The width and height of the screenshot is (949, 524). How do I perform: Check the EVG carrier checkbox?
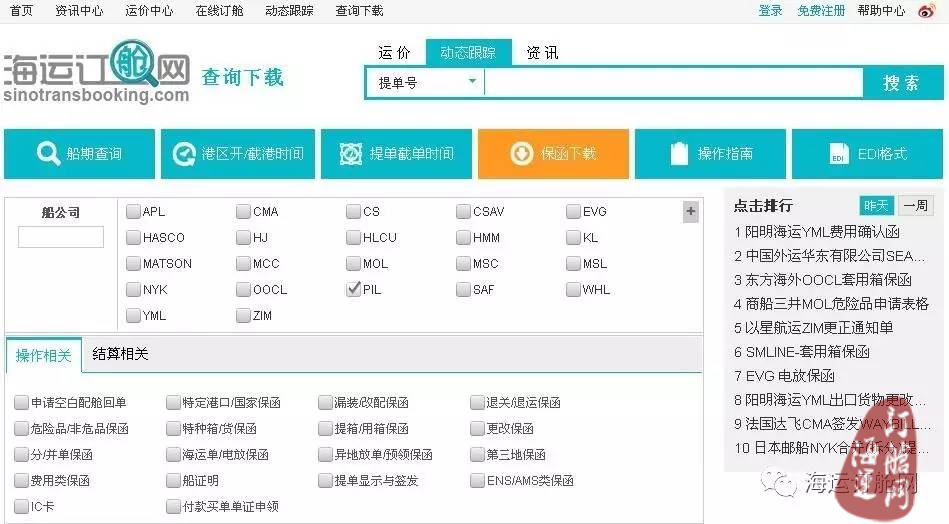[x=573, y=211]
